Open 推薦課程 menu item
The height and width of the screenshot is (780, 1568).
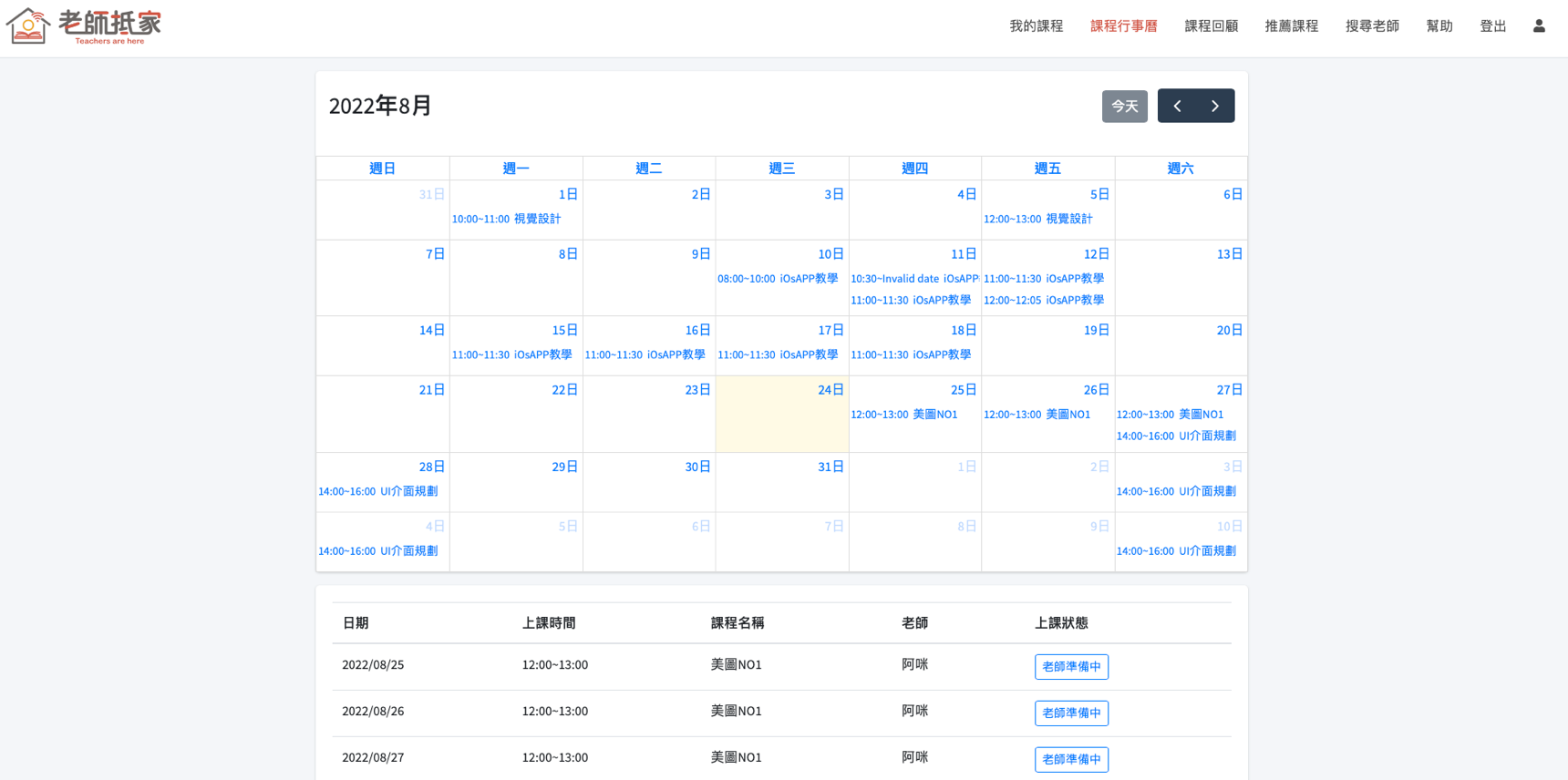1292,26
